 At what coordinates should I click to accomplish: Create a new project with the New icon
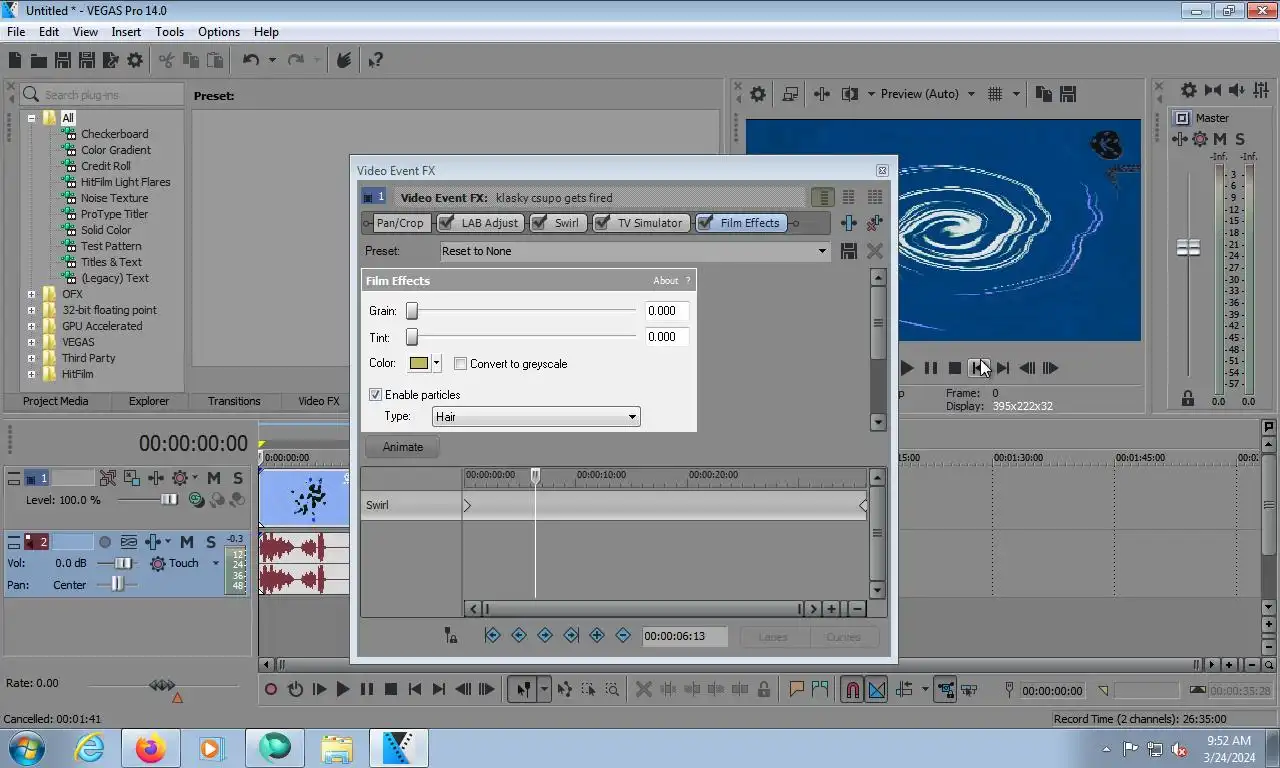[x=15, y=61]
